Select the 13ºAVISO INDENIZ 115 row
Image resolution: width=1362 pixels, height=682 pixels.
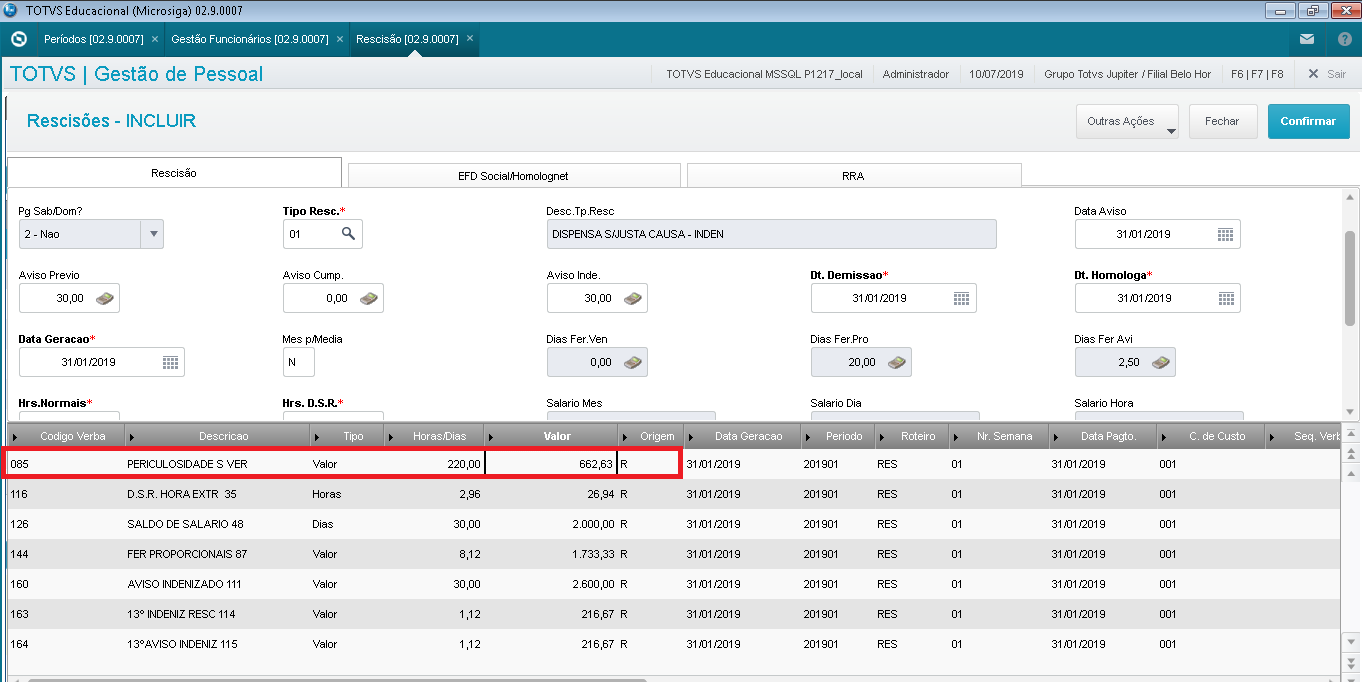(674, 644)
